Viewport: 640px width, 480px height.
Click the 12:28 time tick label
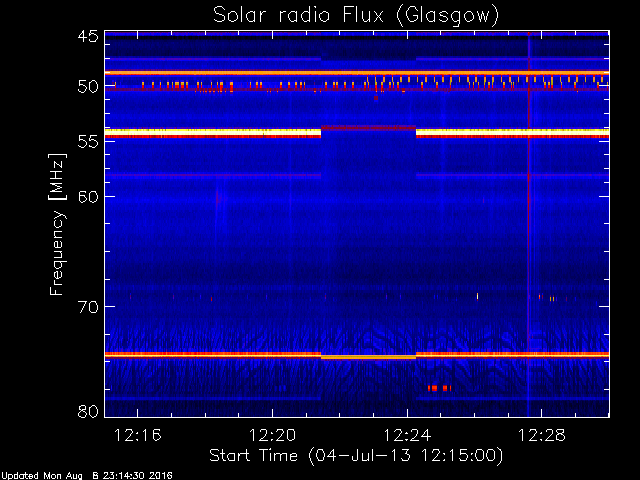point(542,435)
